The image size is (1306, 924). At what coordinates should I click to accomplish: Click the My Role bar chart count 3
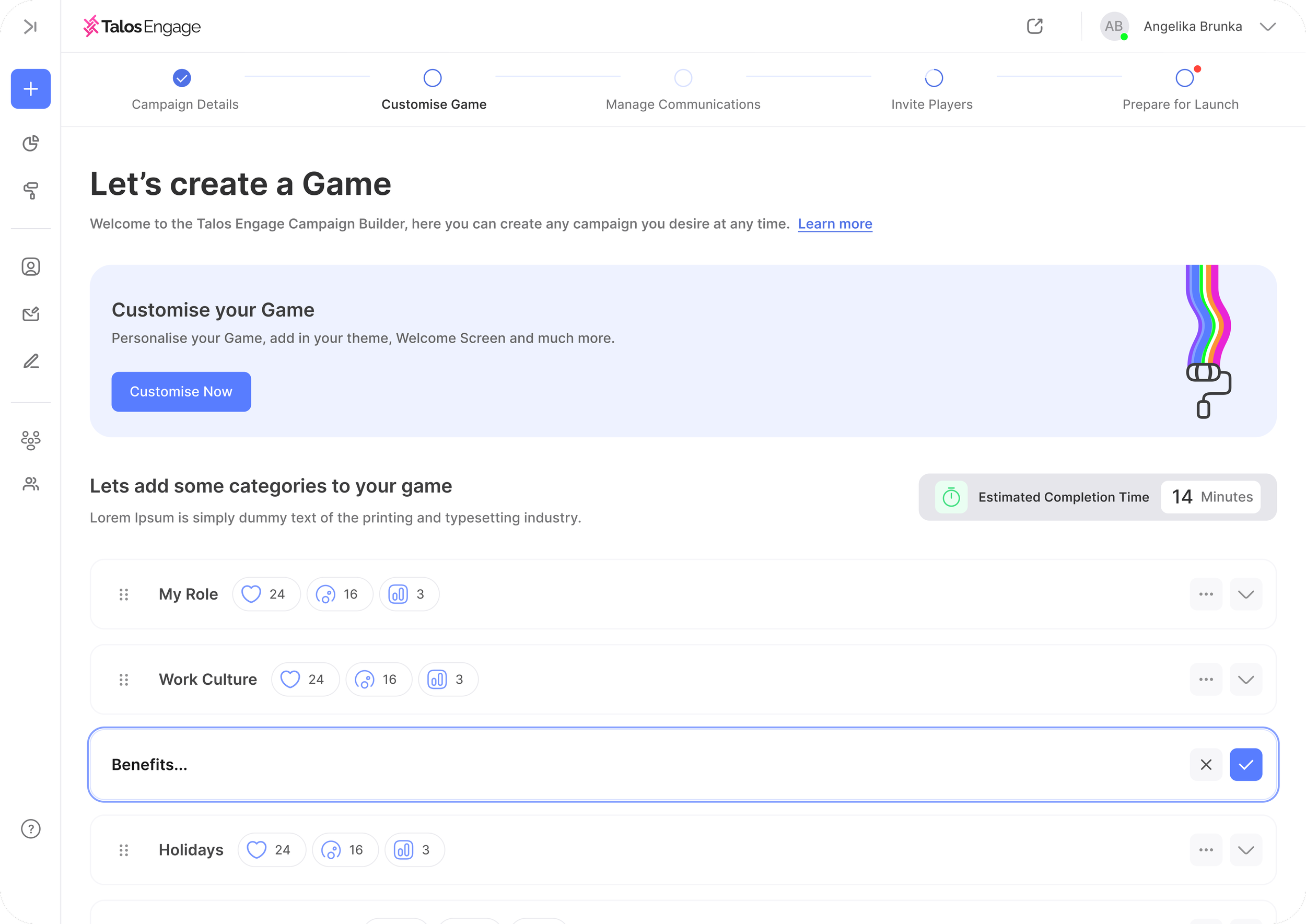click(409, 594)
